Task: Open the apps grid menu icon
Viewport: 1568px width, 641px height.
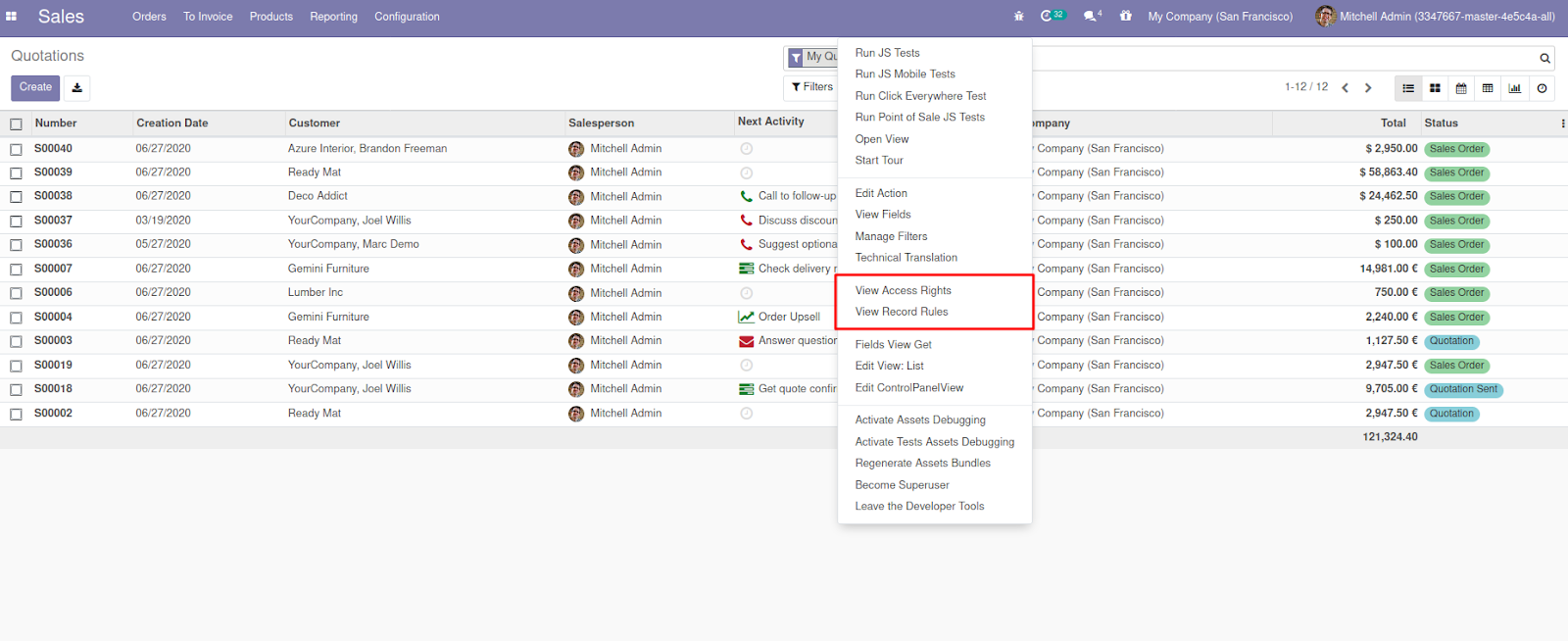Action: (12, 17)
